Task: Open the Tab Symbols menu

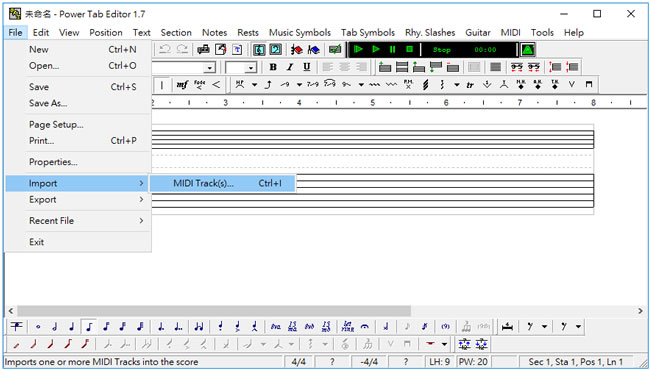Action: click(368, 33)
